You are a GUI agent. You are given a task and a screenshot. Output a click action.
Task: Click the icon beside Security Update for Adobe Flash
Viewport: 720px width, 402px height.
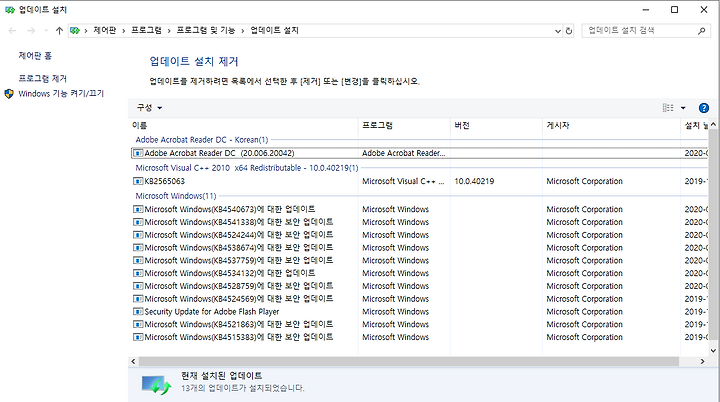138,311
